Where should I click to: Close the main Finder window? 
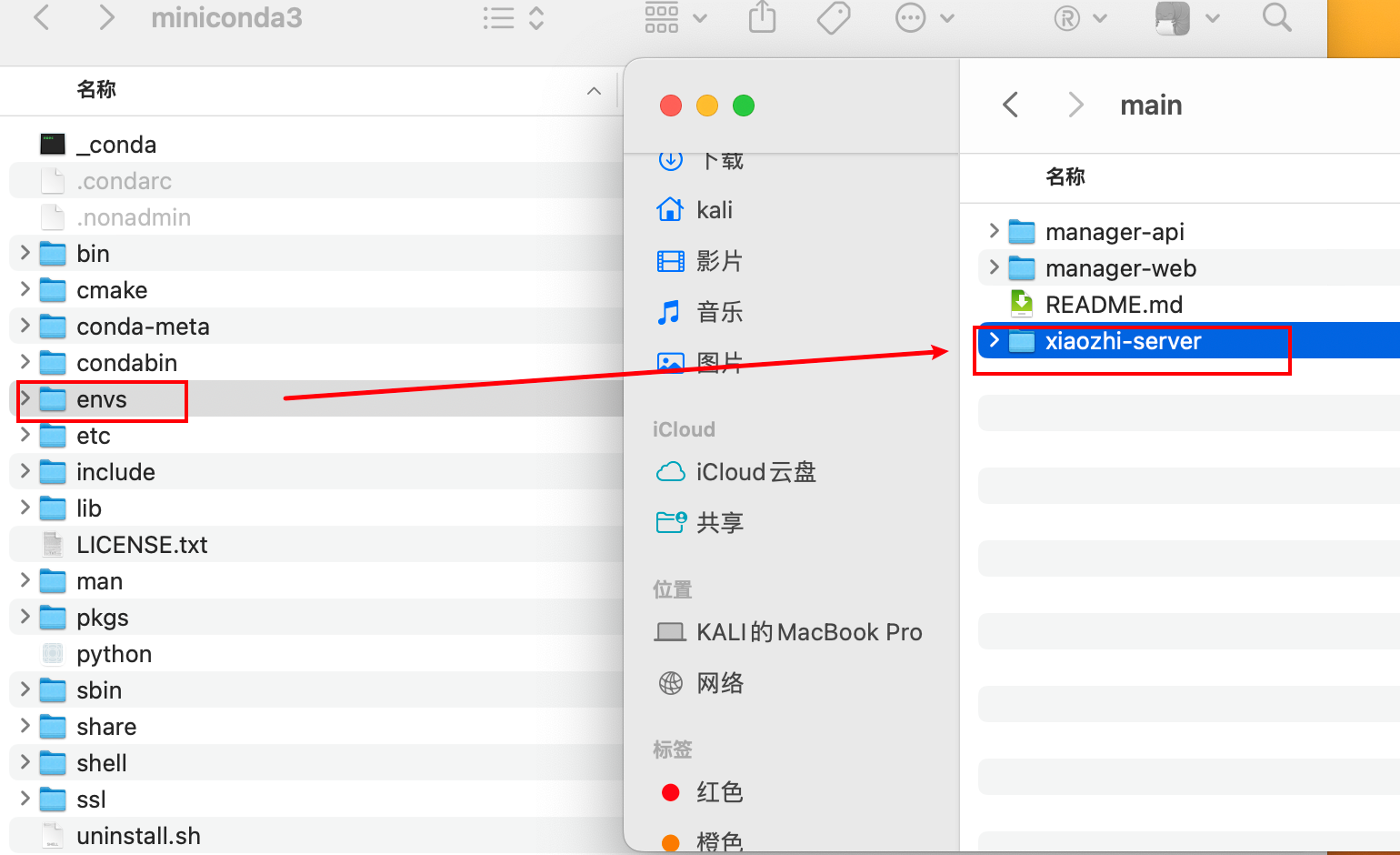(x=671, y=106)
